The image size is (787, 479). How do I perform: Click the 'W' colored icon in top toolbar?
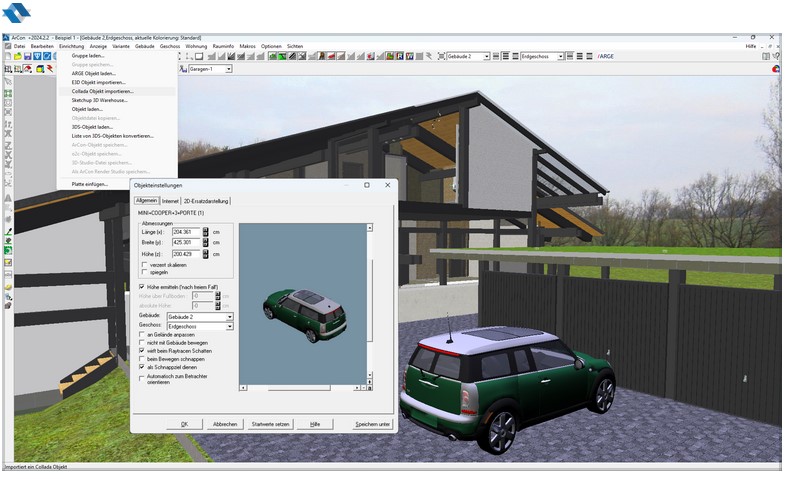pos(410,56)
